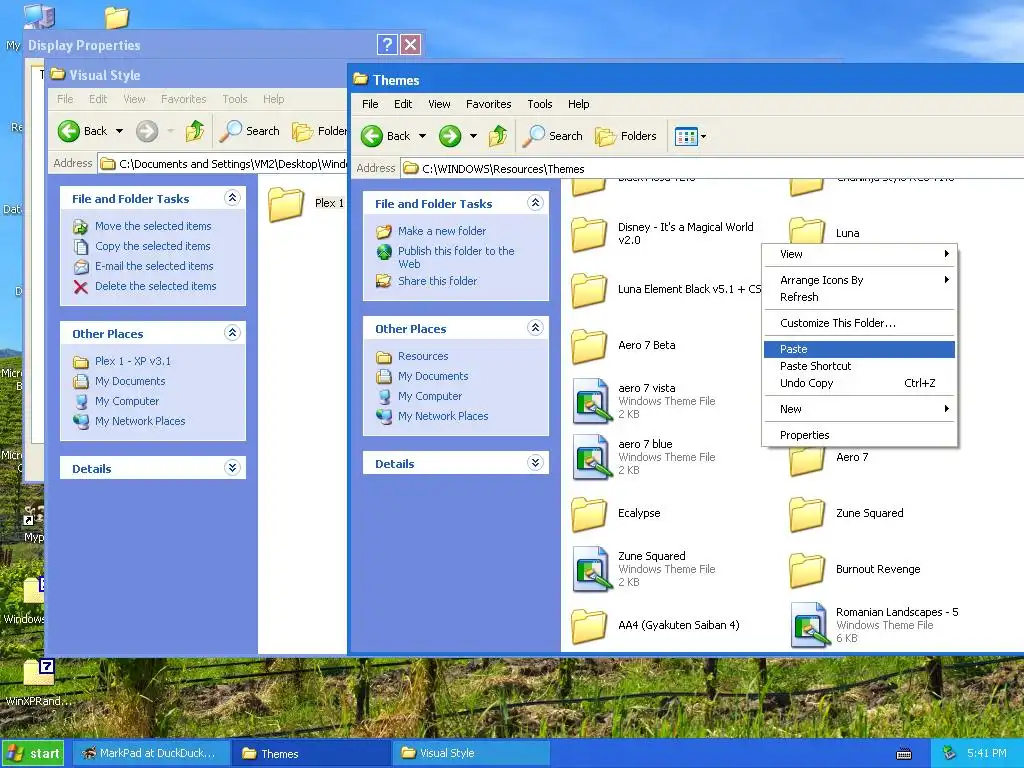Click Back arrow in Themes window
This screenshot has width=1024, height=768.
pyautogui.click(x=372, y=136)
